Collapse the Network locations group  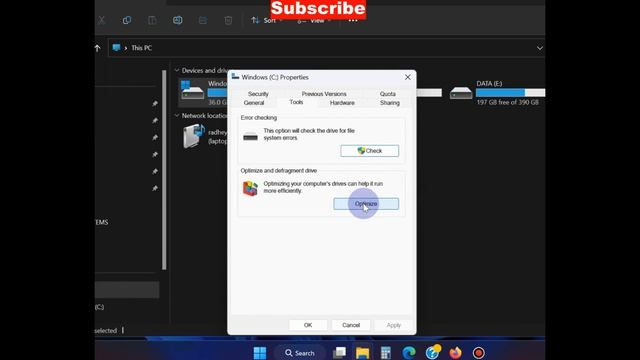point(177,116)
